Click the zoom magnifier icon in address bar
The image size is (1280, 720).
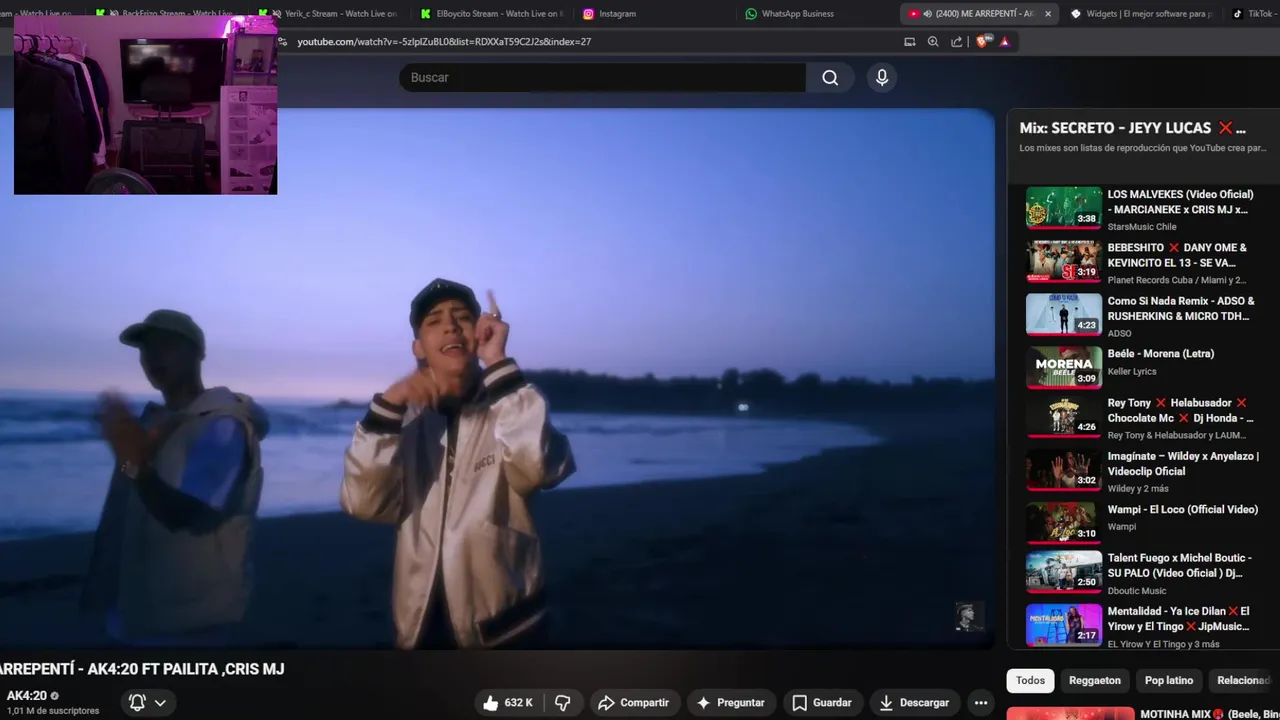pos(933,42)
